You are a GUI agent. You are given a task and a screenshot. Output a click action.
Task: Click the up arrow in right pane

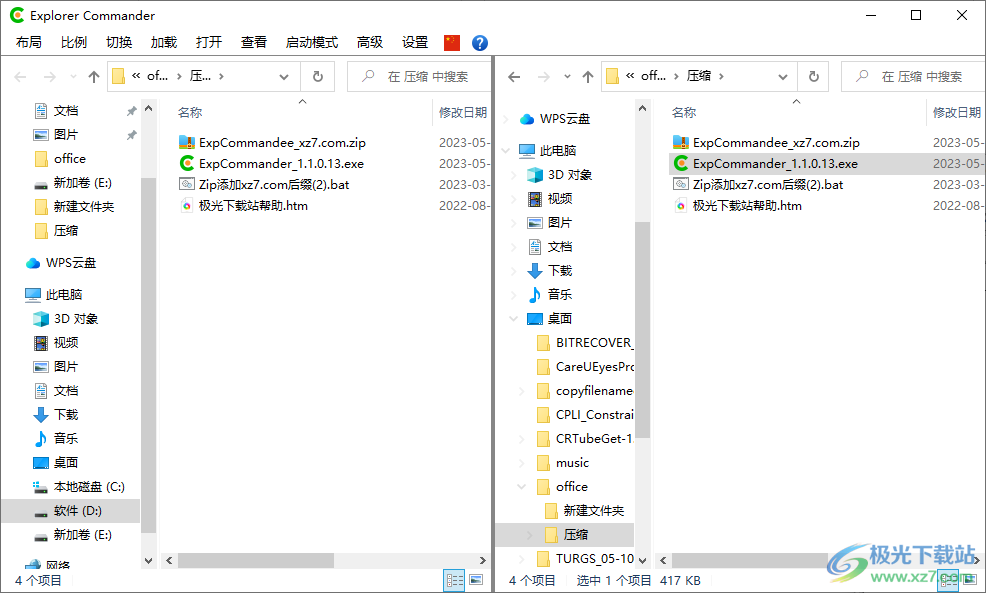pos(588,77)
